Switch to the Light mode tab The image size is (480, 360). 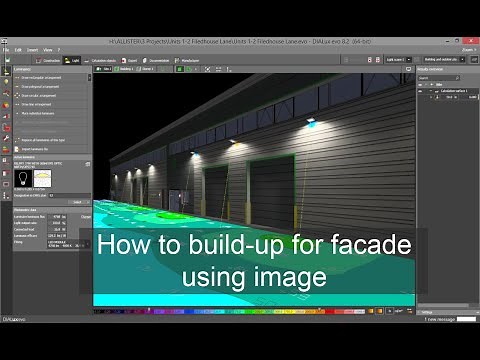coord(72,60)
